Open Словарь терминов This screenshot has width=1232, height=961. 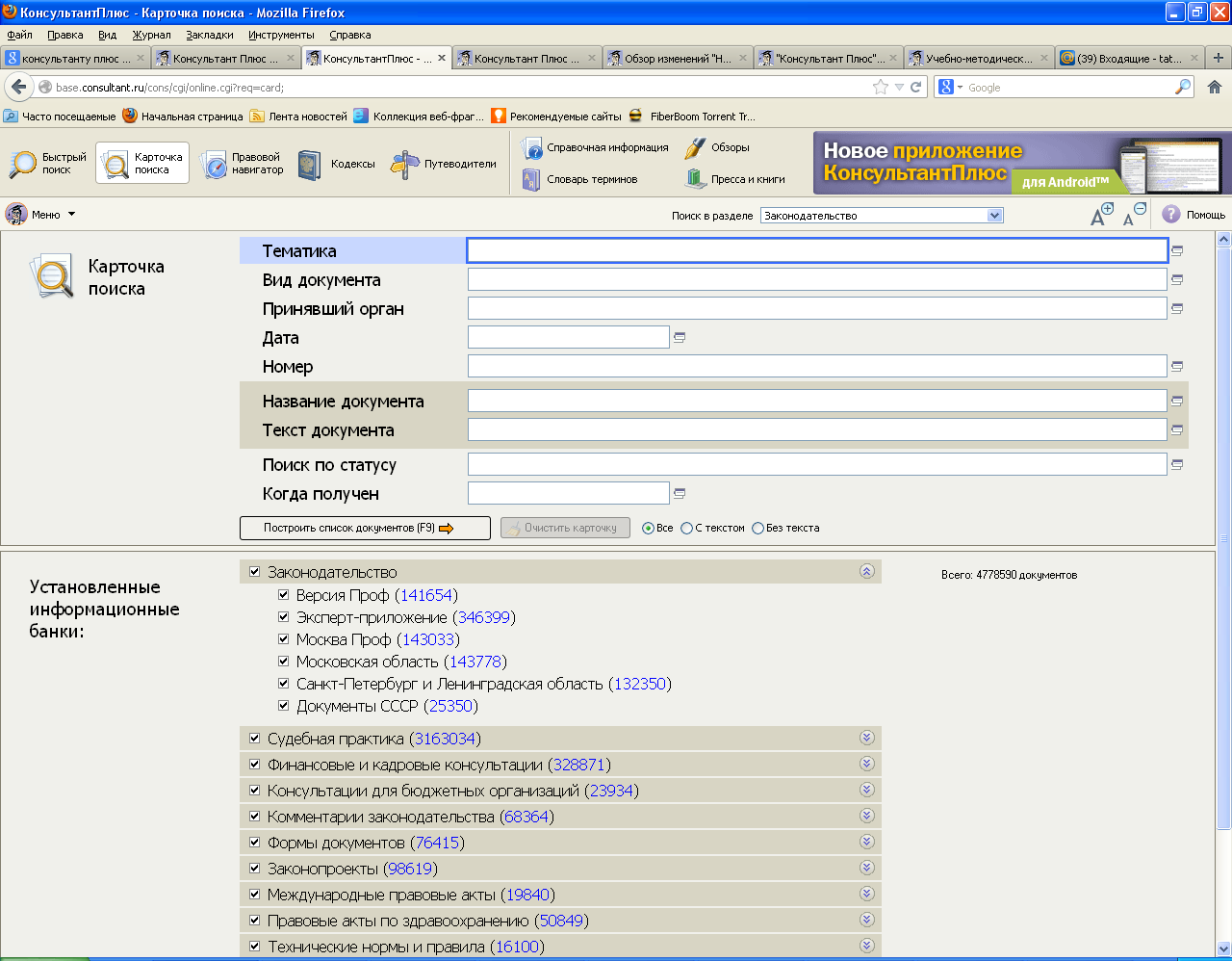pos(579,179)
